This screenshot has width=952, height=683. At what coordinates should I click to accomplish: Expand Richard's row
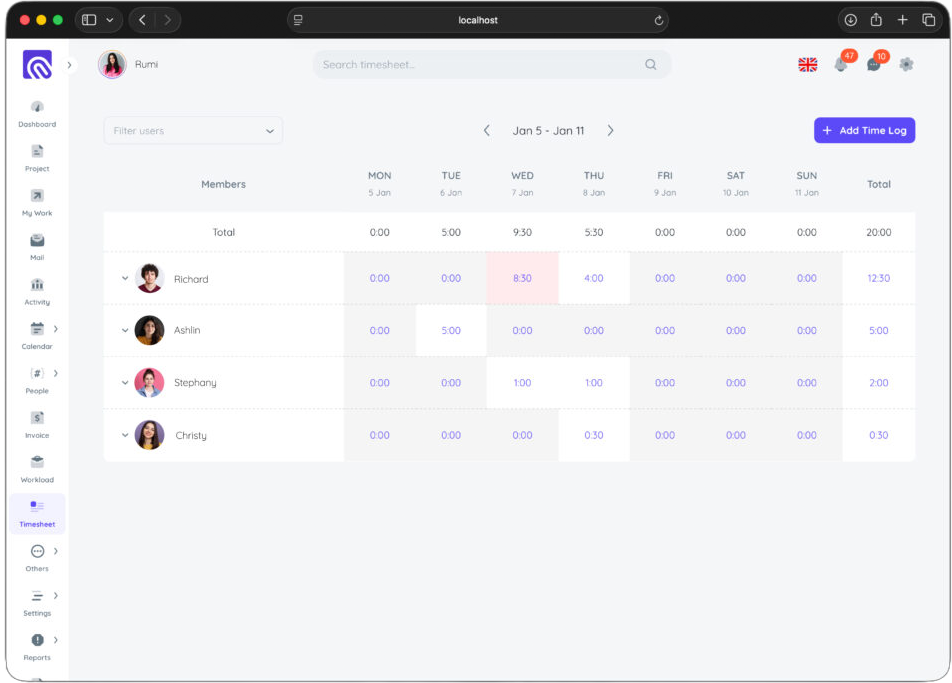tap(125, 279)
